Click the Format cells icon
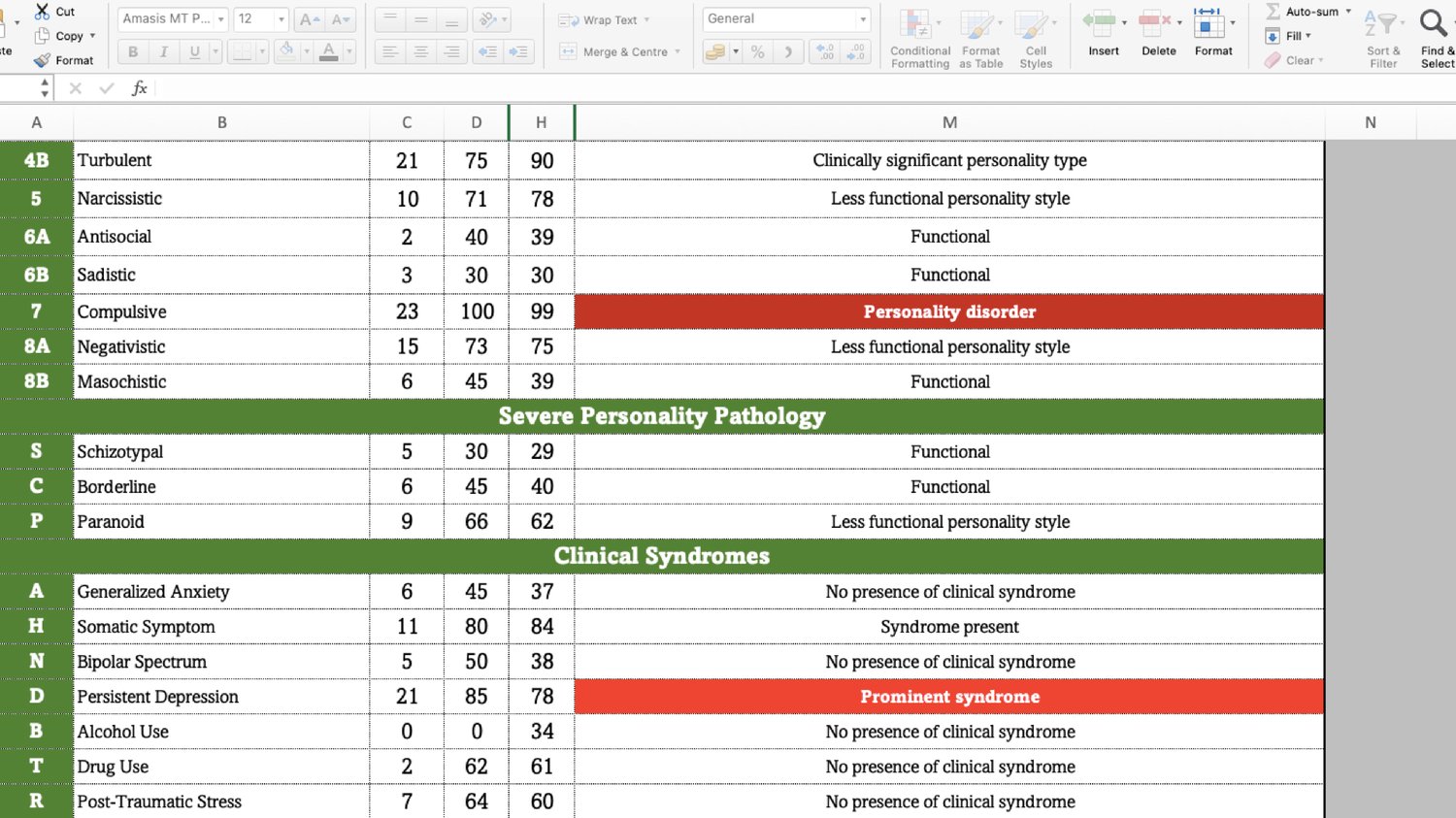This screenshot has height=818, width=1456. 1208,21
